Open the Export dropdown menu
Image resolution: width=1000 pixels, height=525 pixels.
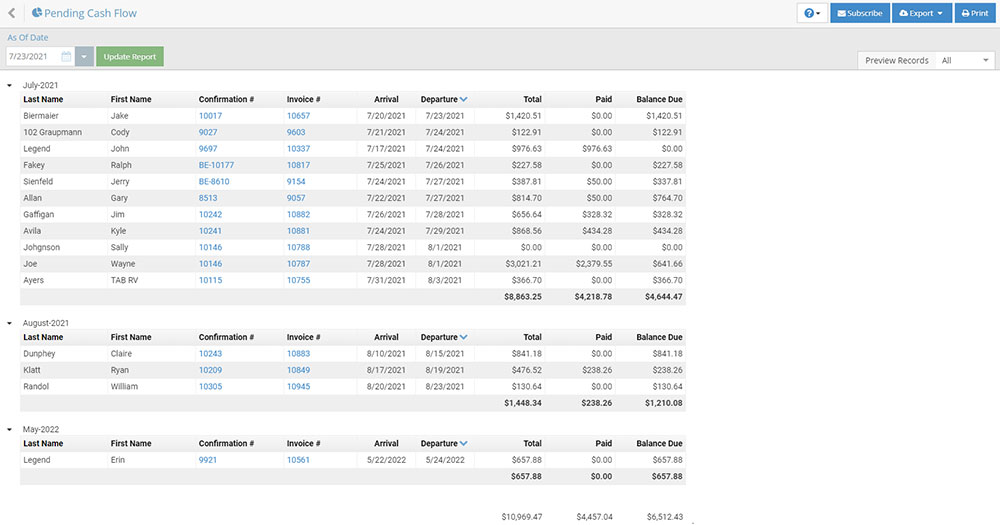point(921,13)
